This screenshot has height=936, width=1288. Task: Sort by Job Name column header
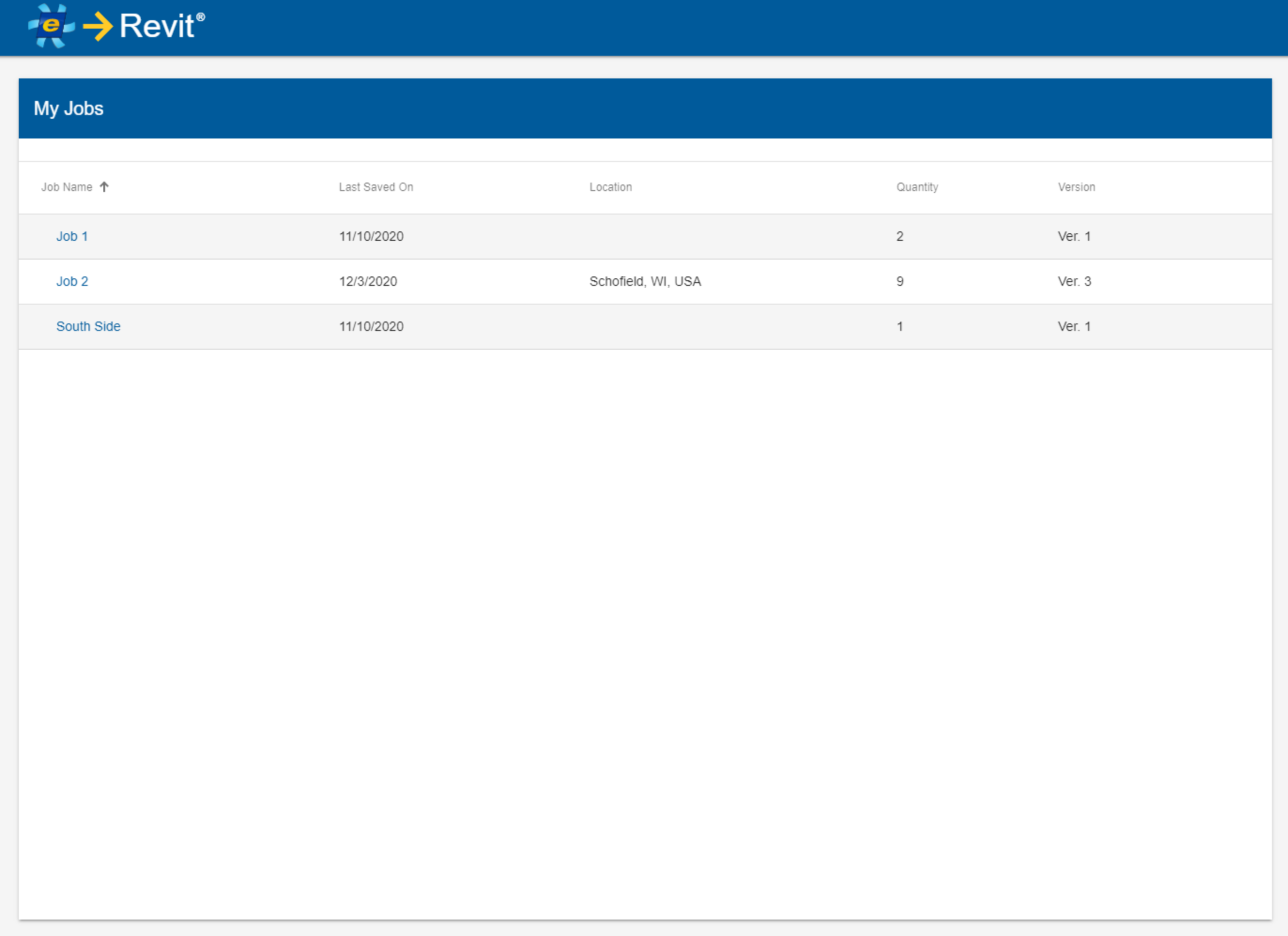click(67, 187)
